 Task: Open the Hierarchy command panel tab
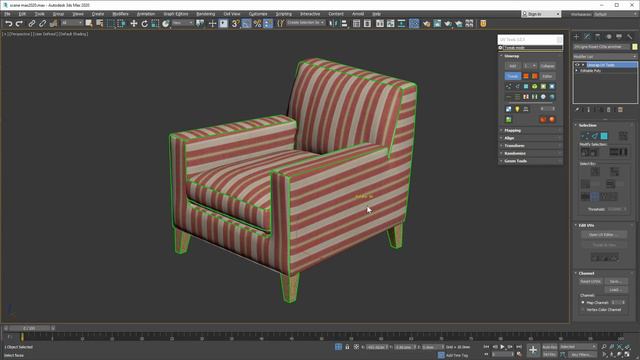[x=598, y=37]
